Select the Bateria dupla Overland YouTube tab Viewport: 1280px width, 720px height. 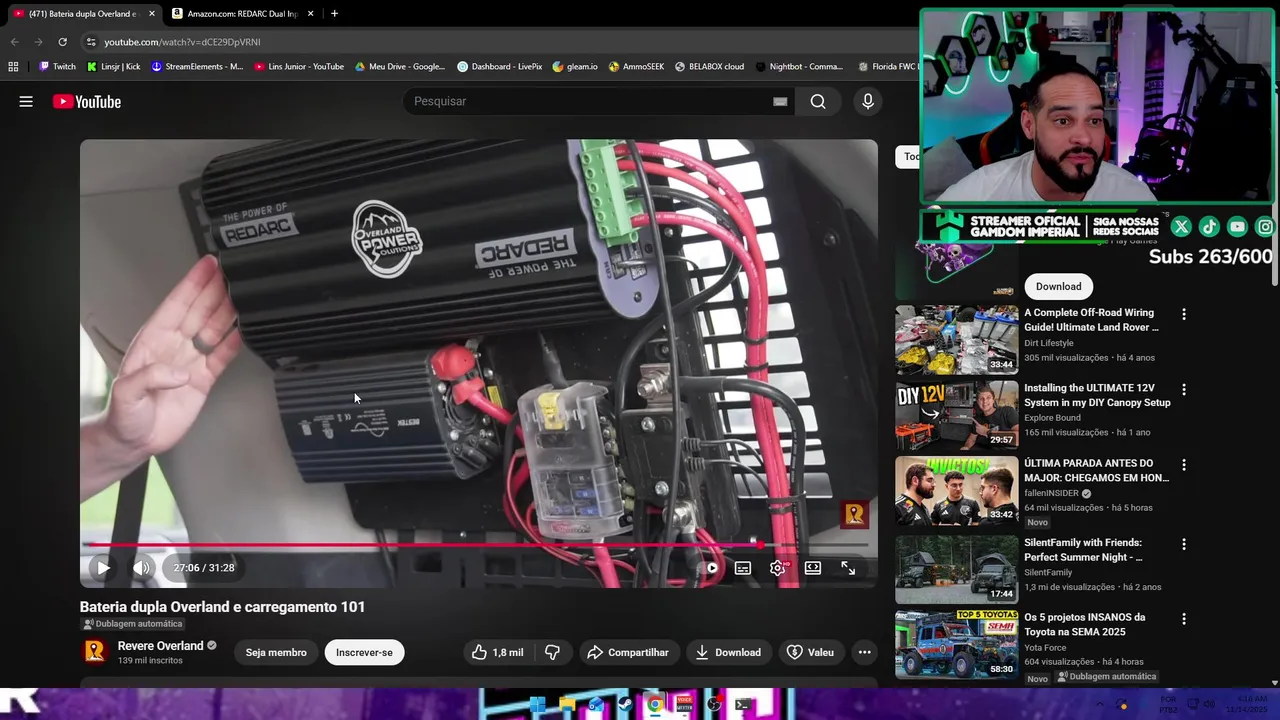[82, 14]
